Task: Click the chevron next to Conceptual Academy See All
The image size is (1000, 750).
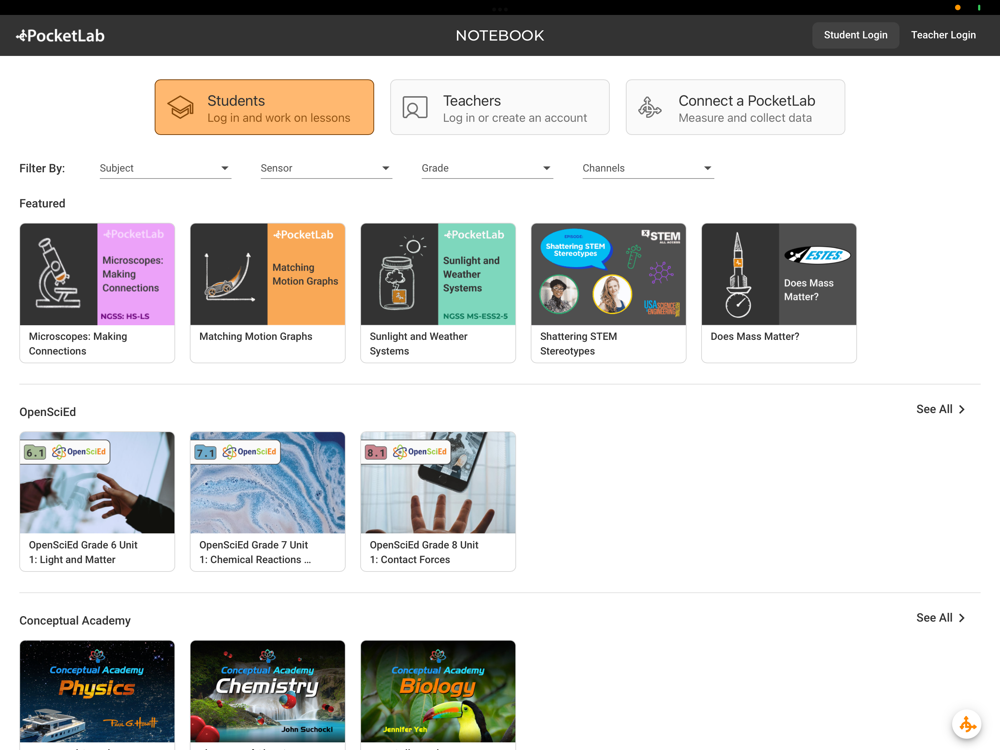Action: pos(962,618)
